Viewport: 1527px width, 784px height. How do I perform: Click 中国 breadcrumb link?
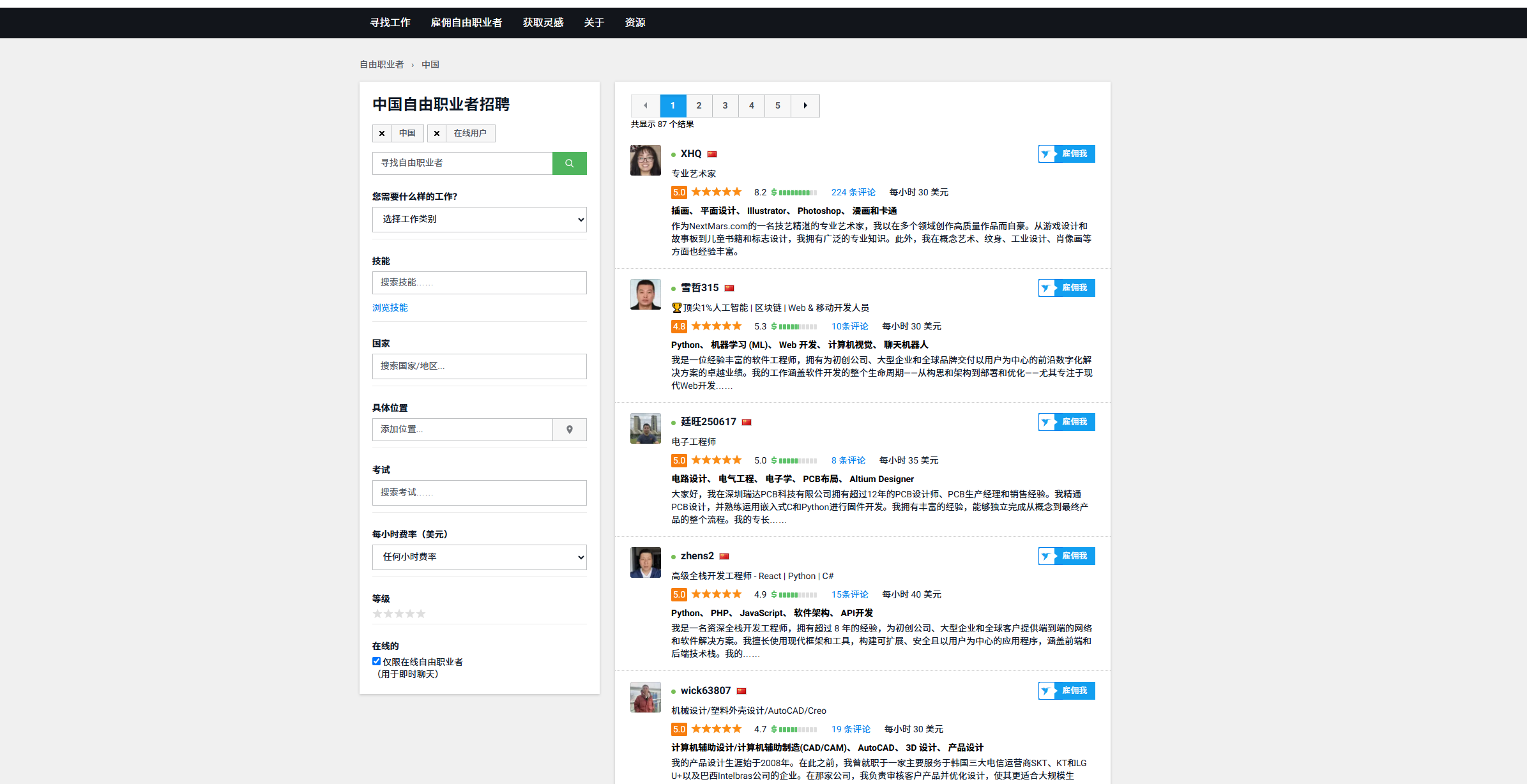[x=430, y=65]
